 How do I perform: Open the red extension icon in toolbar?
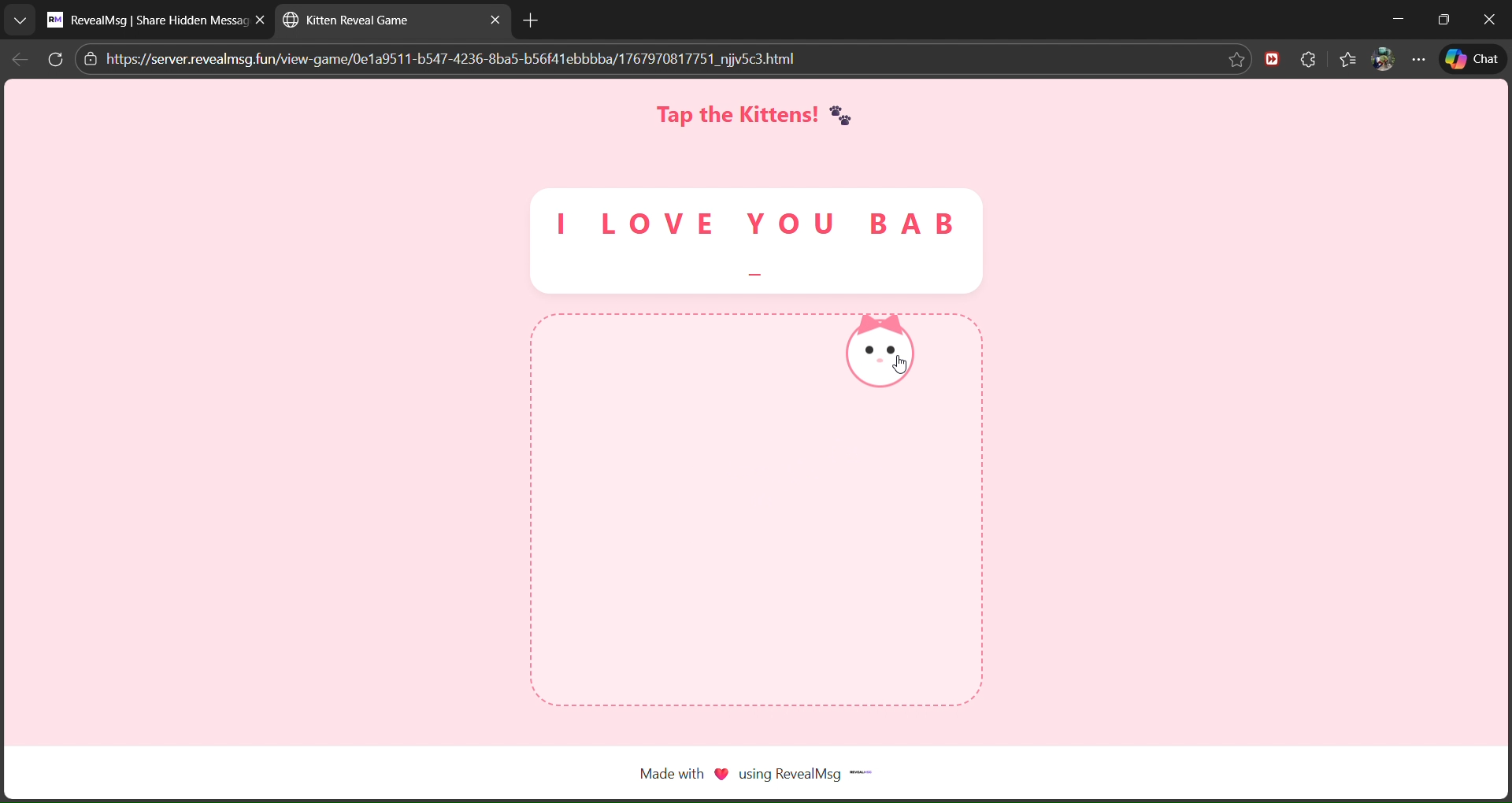[1272, 60]
